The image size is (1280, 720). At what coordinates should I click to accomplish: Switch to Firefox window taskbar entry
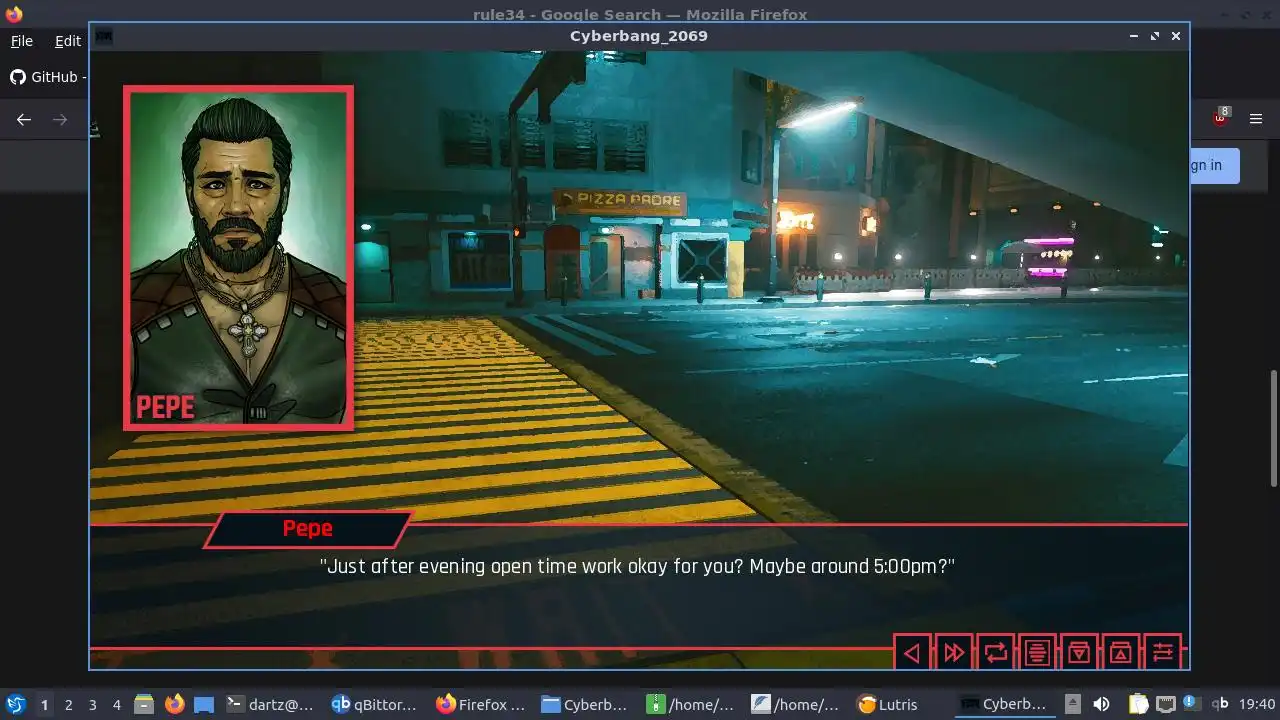click(x=481, y=704)
